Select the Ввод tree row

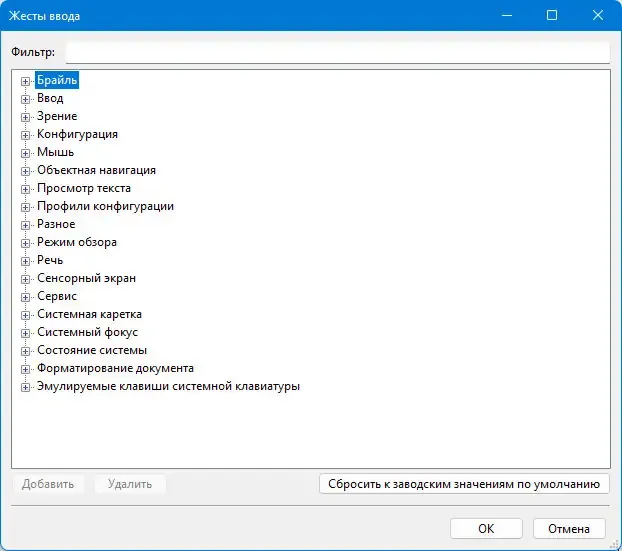[50, 98]
